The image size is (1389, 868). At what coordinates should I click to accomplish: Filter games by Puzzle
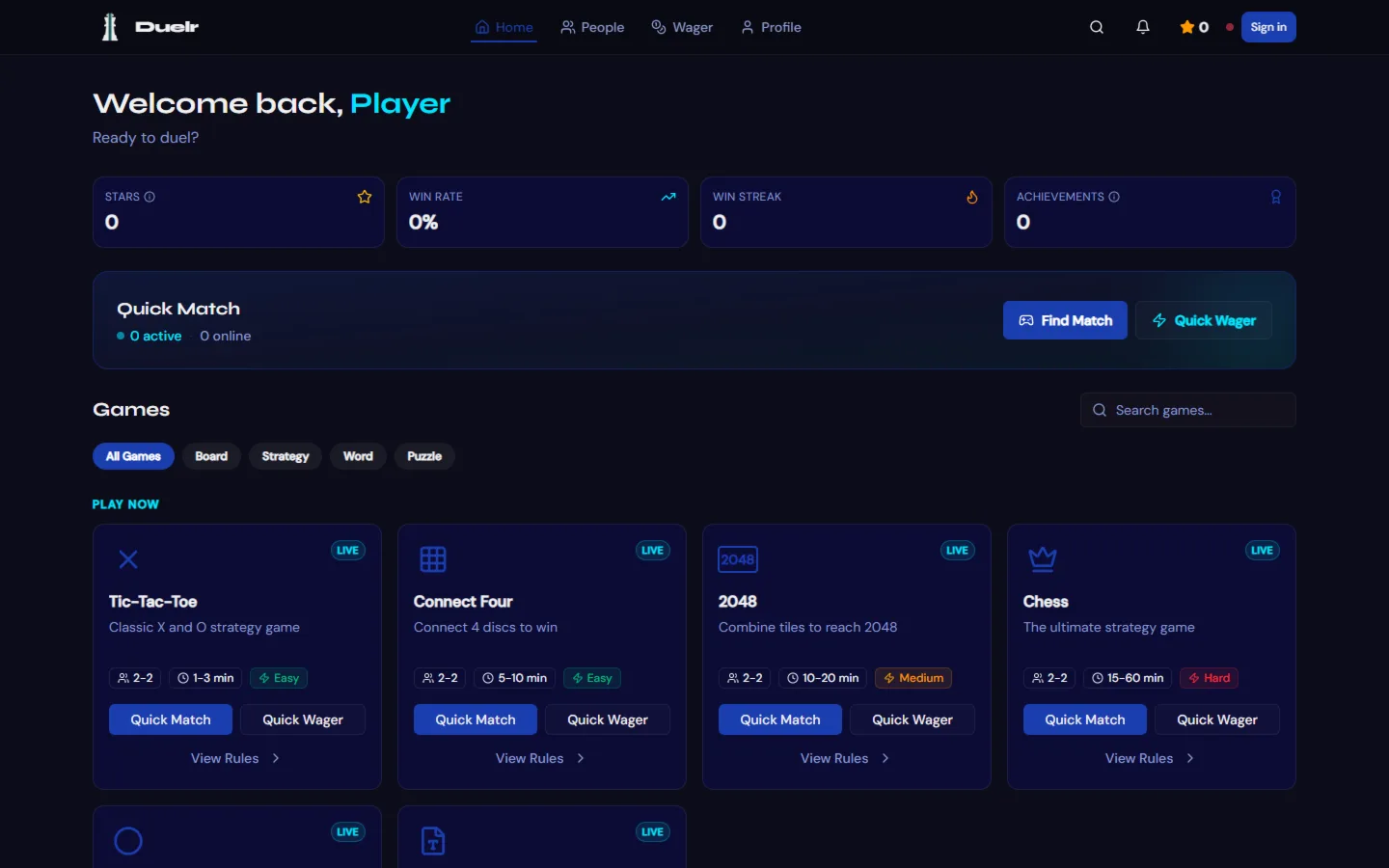pos(424,456)
